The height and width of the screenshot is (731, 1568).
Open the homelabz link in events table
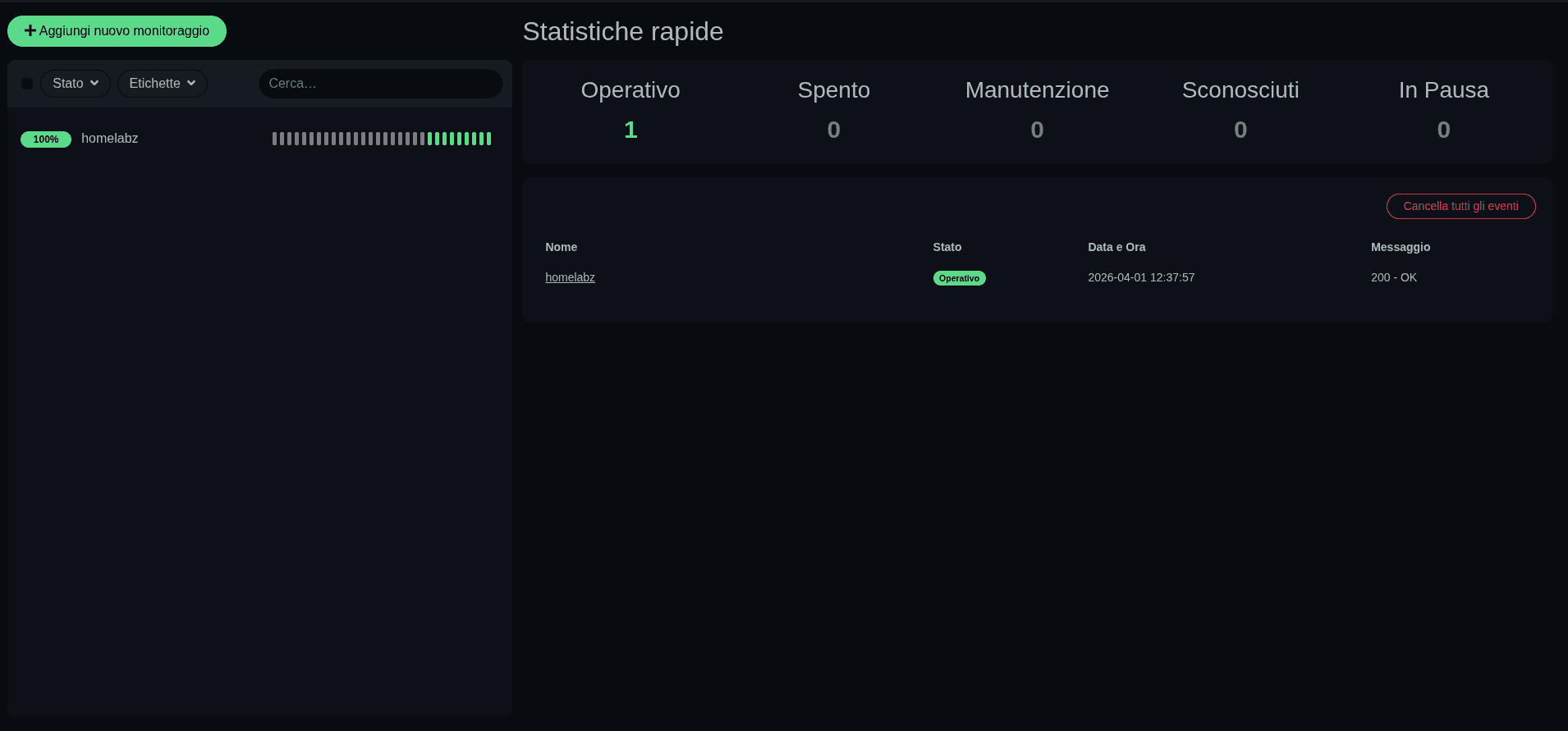point(570,277)
